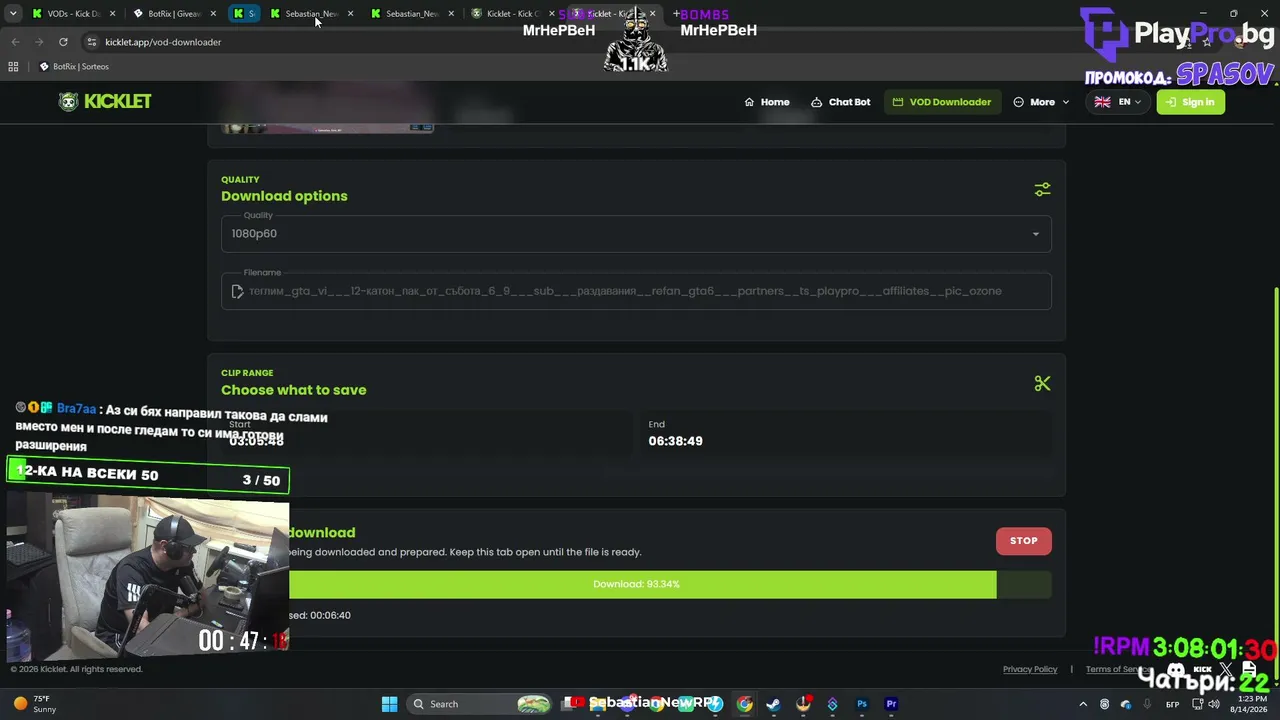Open Google Chrome from the taskbar
The image size is (1280, 720).
(x=745, y=704)
